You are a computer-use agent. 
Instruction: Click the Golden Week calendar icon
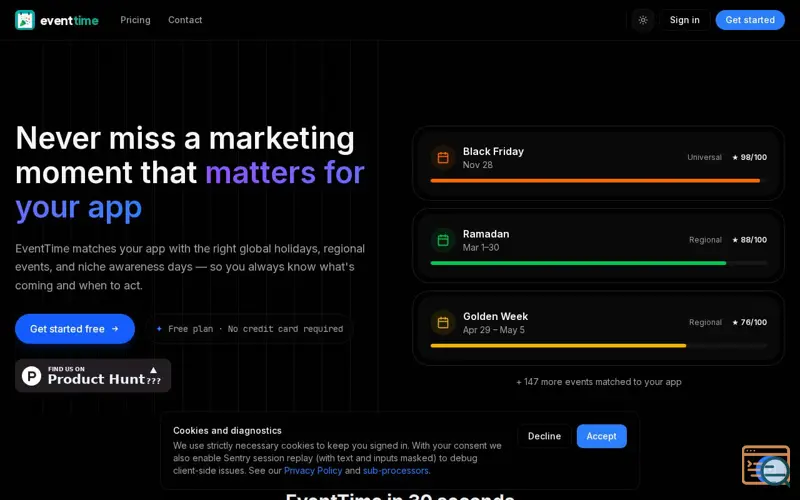pos(443,322)
